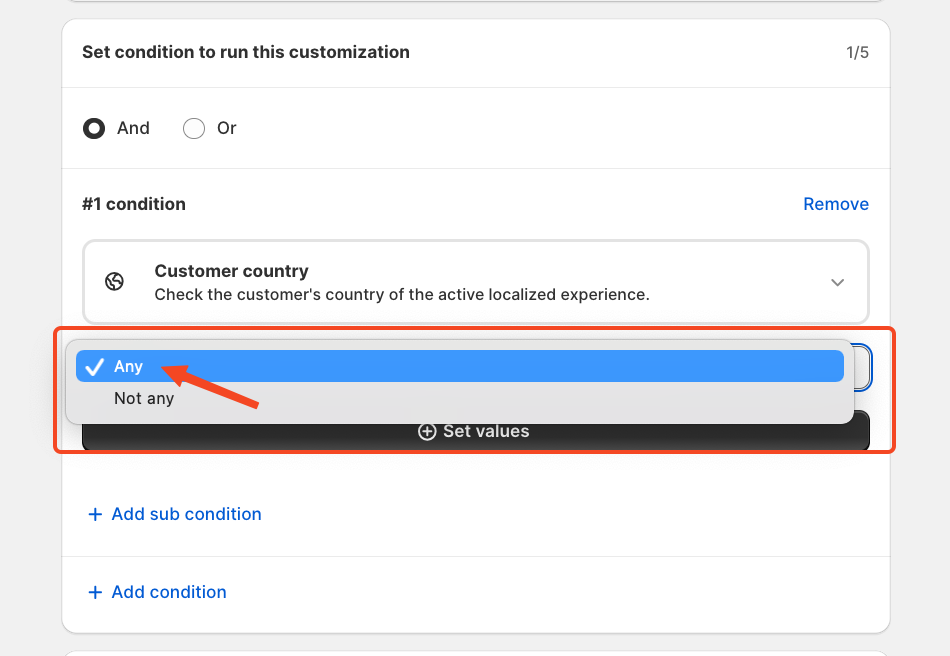Click the Customer country description text
The width and height of the screenshot is (950, 656).
click(x=402, y=295)
